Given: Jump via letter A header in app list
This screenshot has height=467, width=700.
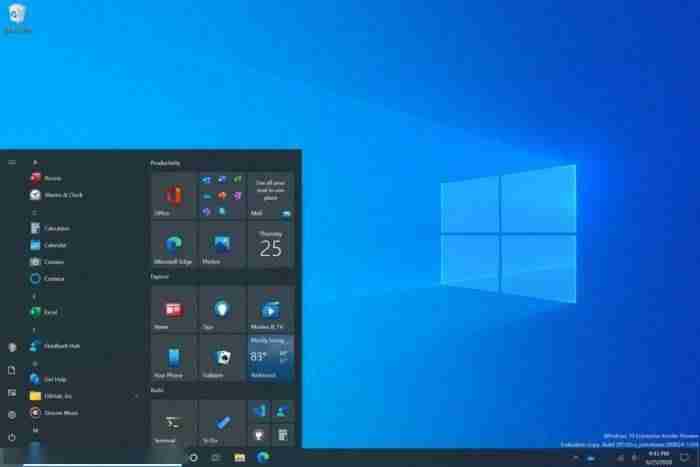Looking at the screenshot, I should (x=35, y=163).
